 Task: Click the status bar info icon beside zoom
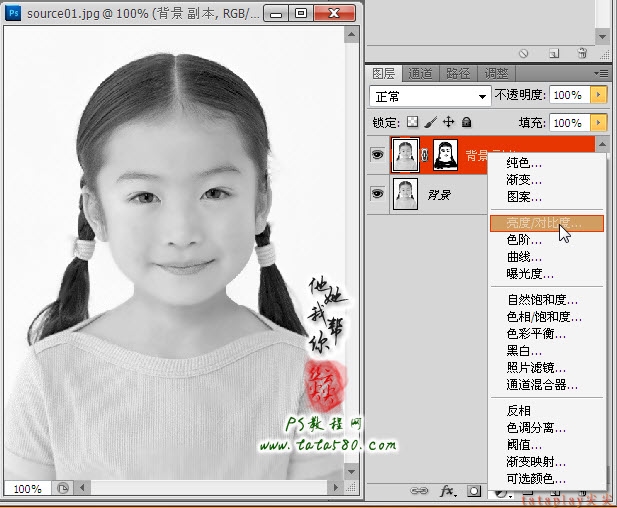point(63,488)
